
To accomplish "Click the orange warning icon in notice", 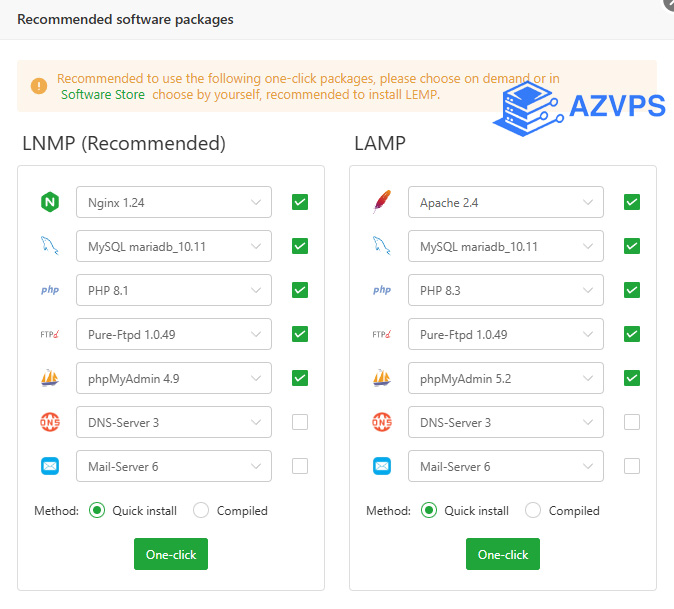I will [x=39, y=86].
